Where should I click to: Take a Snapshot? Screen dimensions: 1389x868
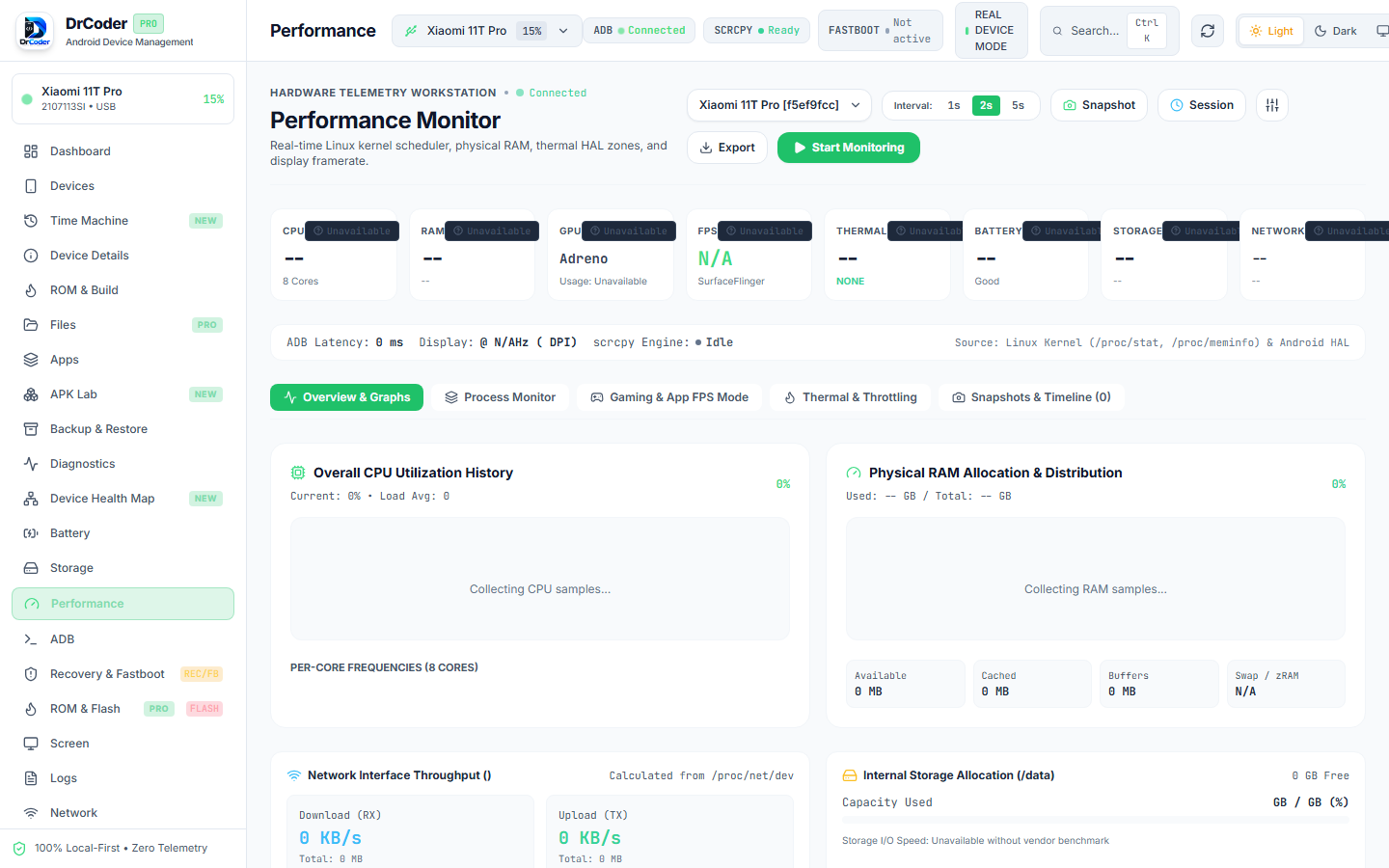pyautogui.click(x=1099, y=105)
